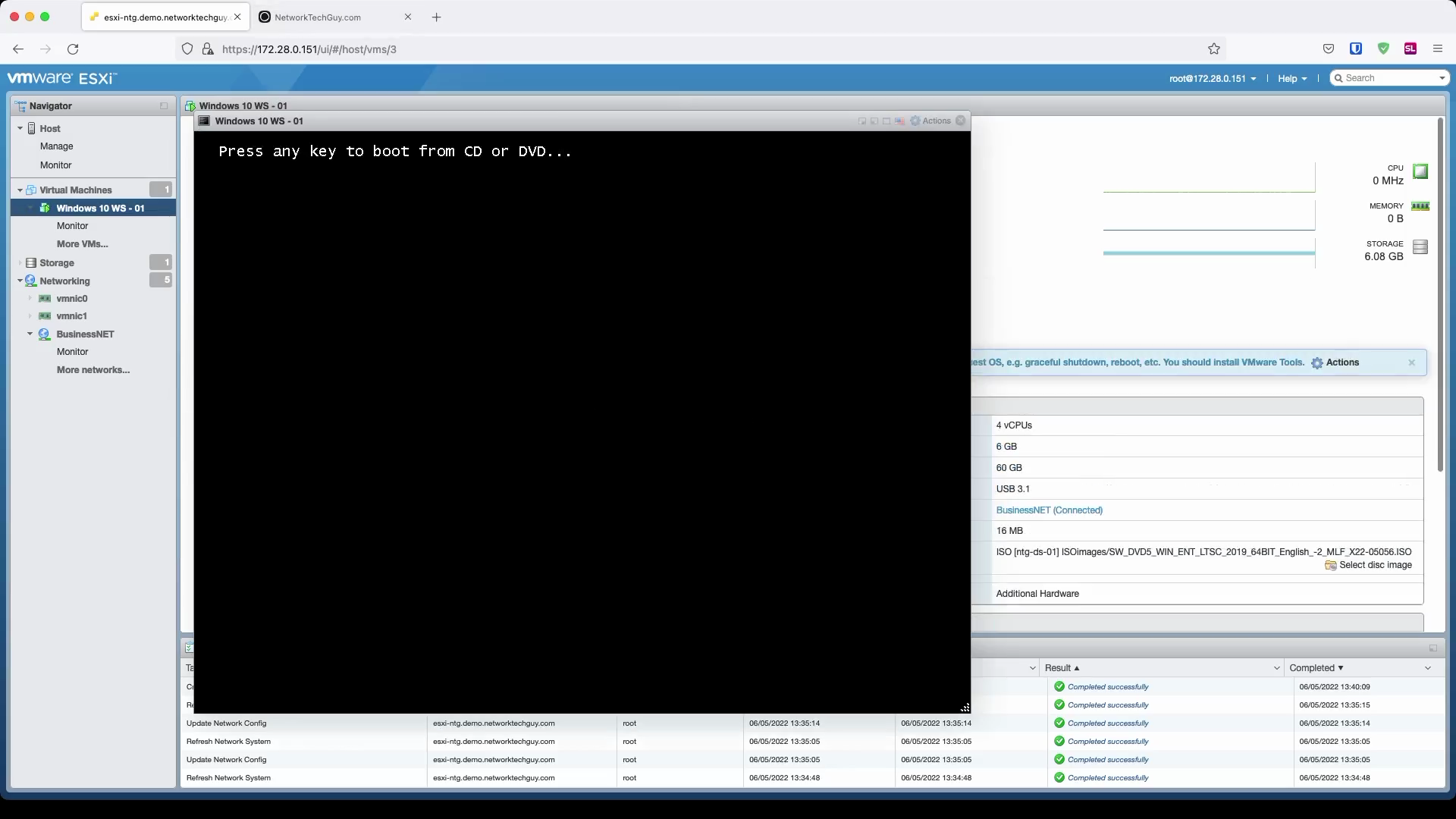Open Monitor under BusinessNET
The image size is (1456, 819).
(73, 352)
